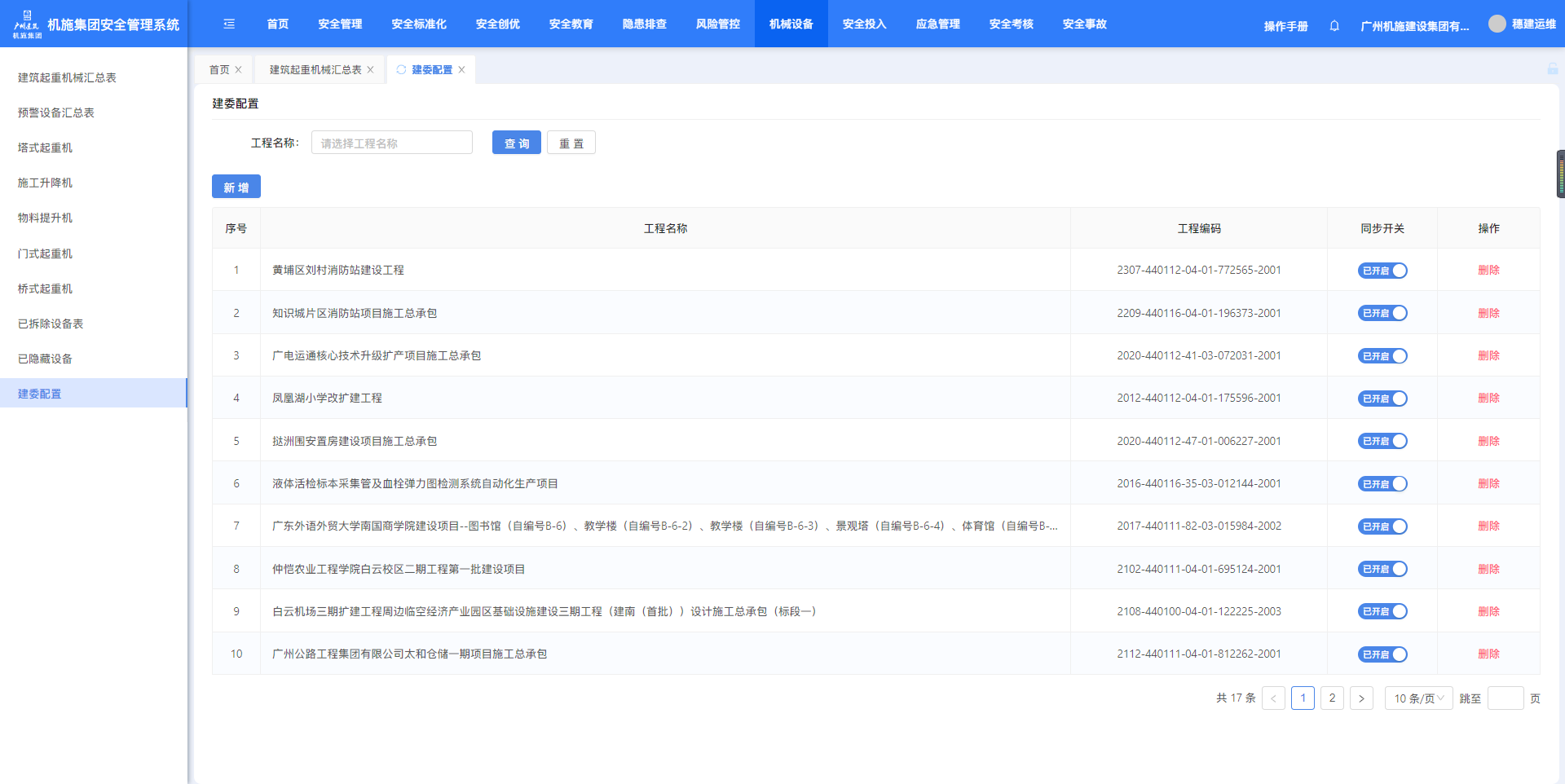The height and width of the screenshot is (784, 1565).
Task: Expand the 10 条/页 page size dropdown
Action: click(1418, 698)
